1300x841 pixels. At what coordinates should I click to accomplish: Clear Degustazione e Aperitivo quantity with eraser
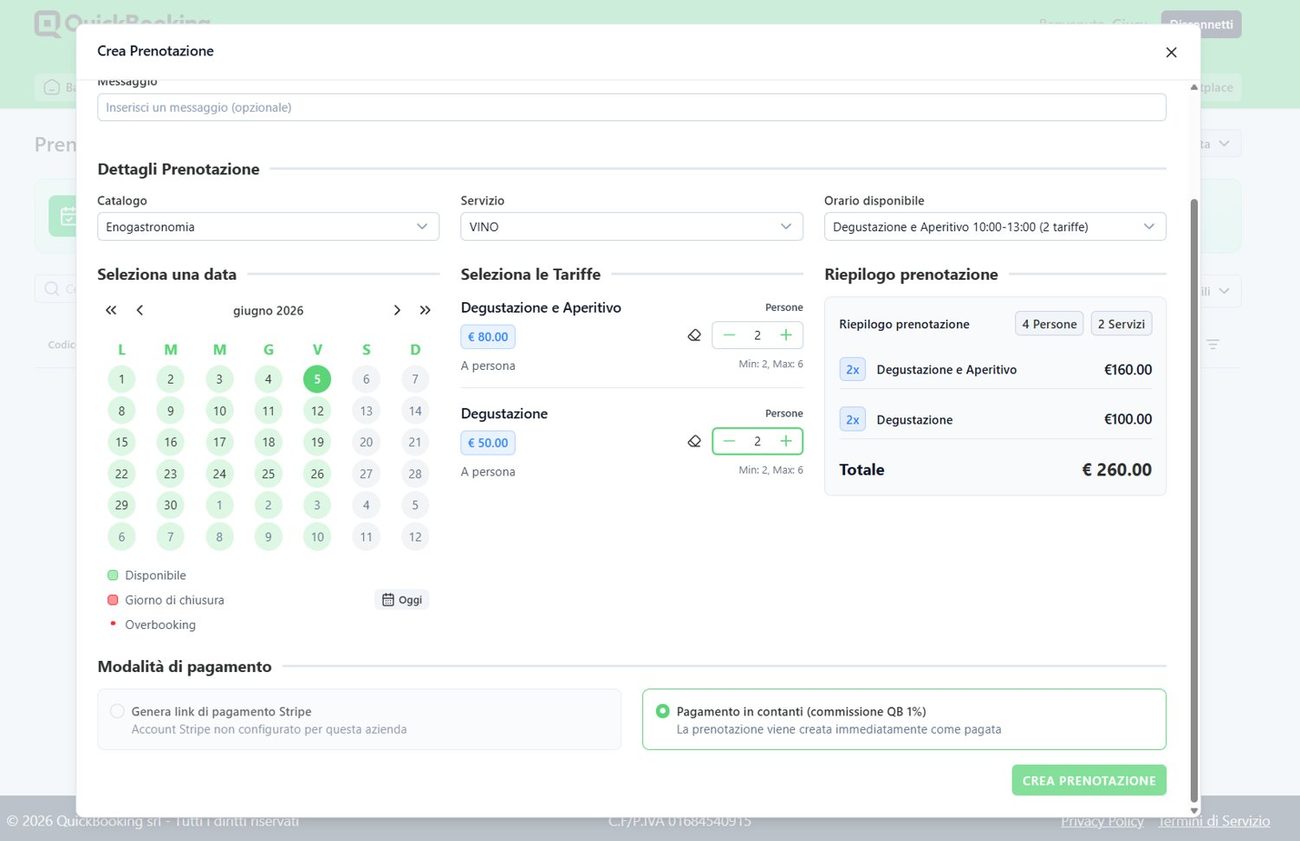(x=695, y=335)
